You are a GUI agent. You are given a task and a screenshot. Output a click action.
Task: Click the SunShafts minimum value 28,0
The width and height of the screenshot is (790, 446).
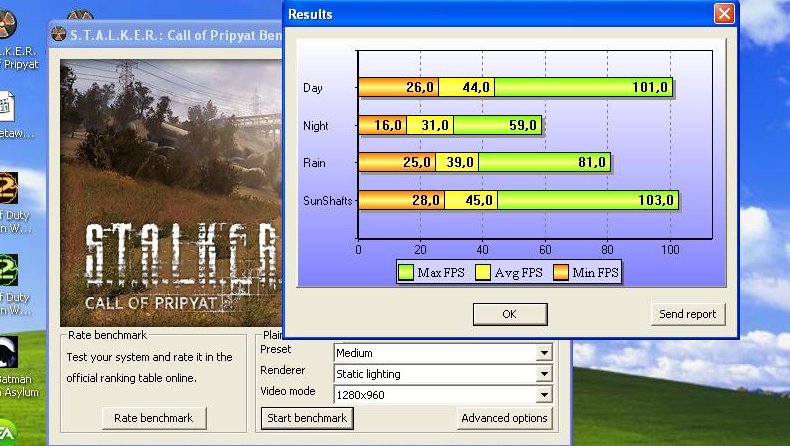tap(426, 200)
